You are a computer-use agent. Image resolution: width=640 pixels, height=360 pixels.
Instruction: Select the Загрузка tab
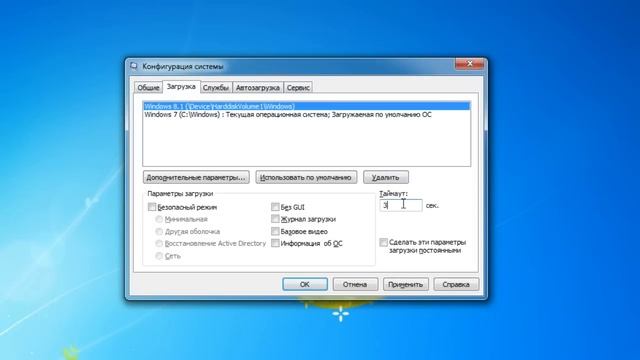click(x=181, y=87)
